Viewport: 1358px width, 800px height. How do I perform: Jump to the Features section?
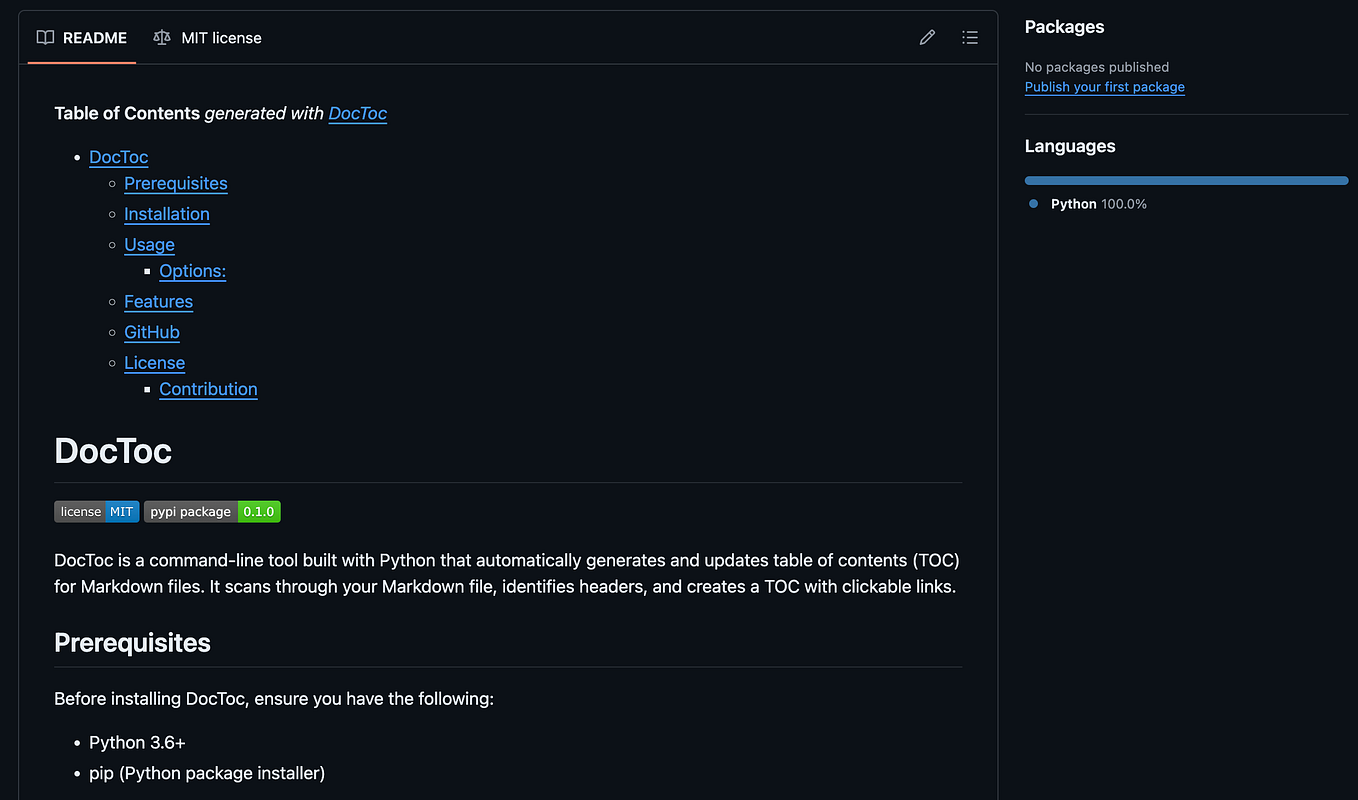point(158,301)
